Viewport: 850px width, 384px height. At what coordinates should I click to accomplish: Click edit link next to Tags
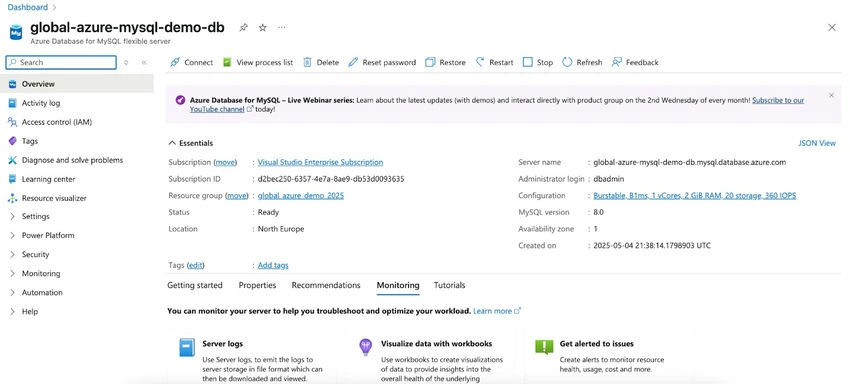pyautogui.click(x=195, y=265)
